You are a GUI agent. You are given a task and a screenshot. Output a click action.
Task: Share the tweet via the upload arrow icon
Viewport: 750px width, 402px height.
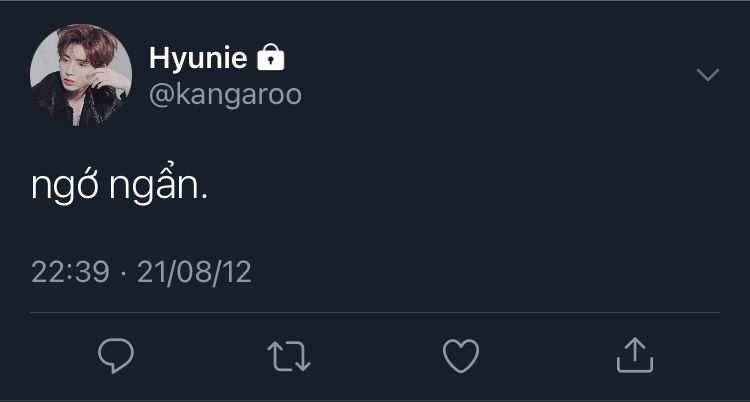pos(633,354)
